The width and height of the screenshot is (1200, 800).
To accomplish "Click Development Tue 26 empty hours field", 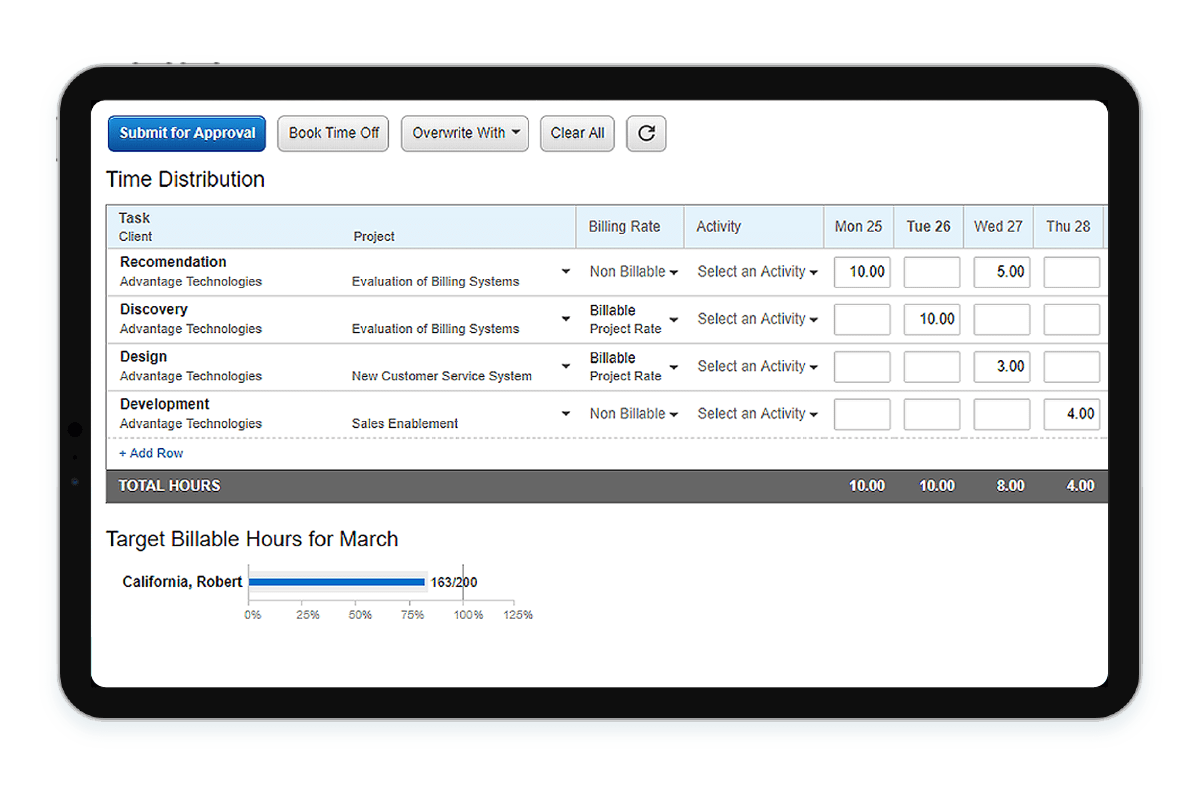I will 932,414.
